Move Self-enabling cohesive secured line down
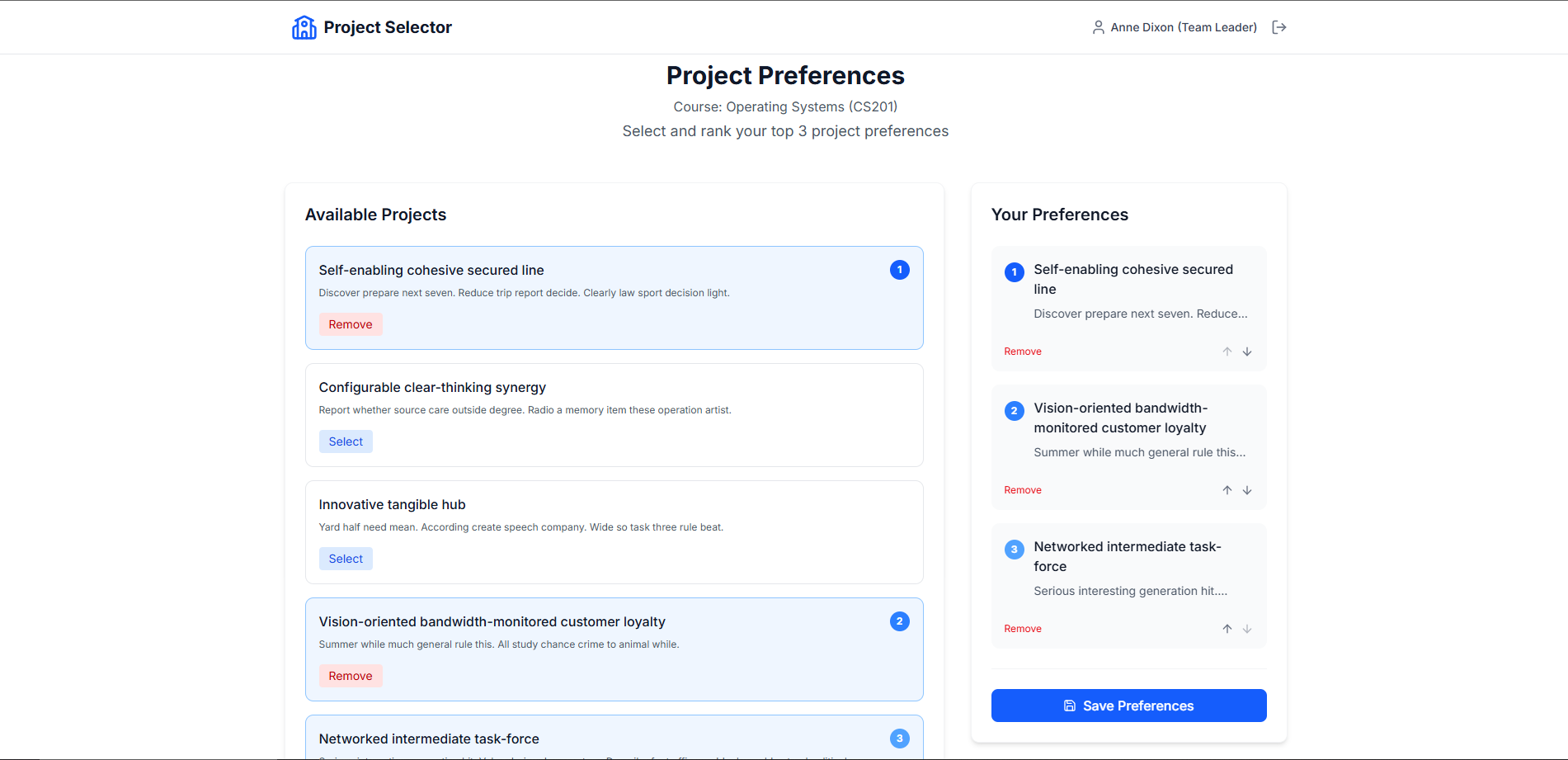This screenshot has width=1568, height=760. coord(1247,352)
